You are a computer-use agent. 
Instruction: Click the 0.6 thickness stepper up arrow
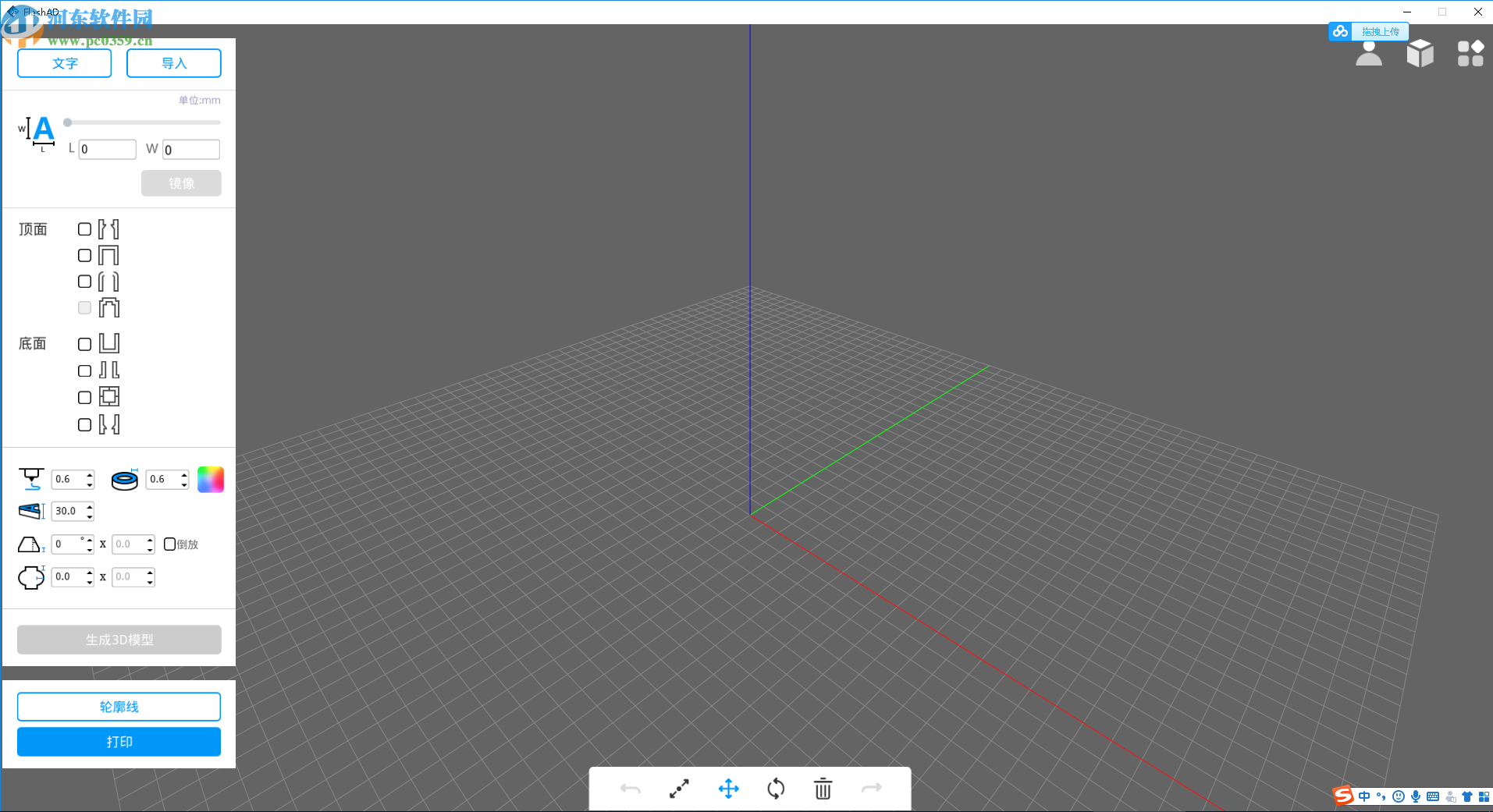click(89, 475)
